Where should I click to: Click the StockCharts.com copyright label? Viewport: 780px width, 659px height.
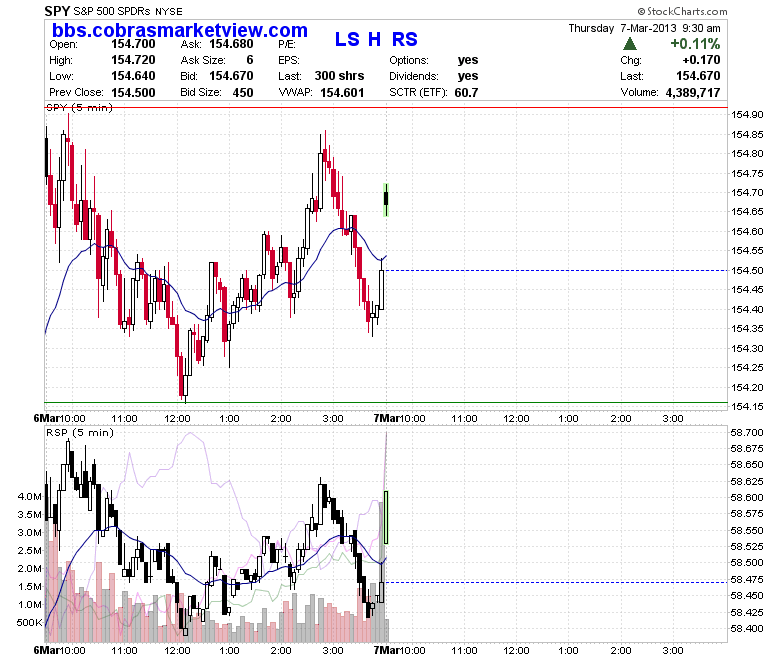(x=682, y=11)
